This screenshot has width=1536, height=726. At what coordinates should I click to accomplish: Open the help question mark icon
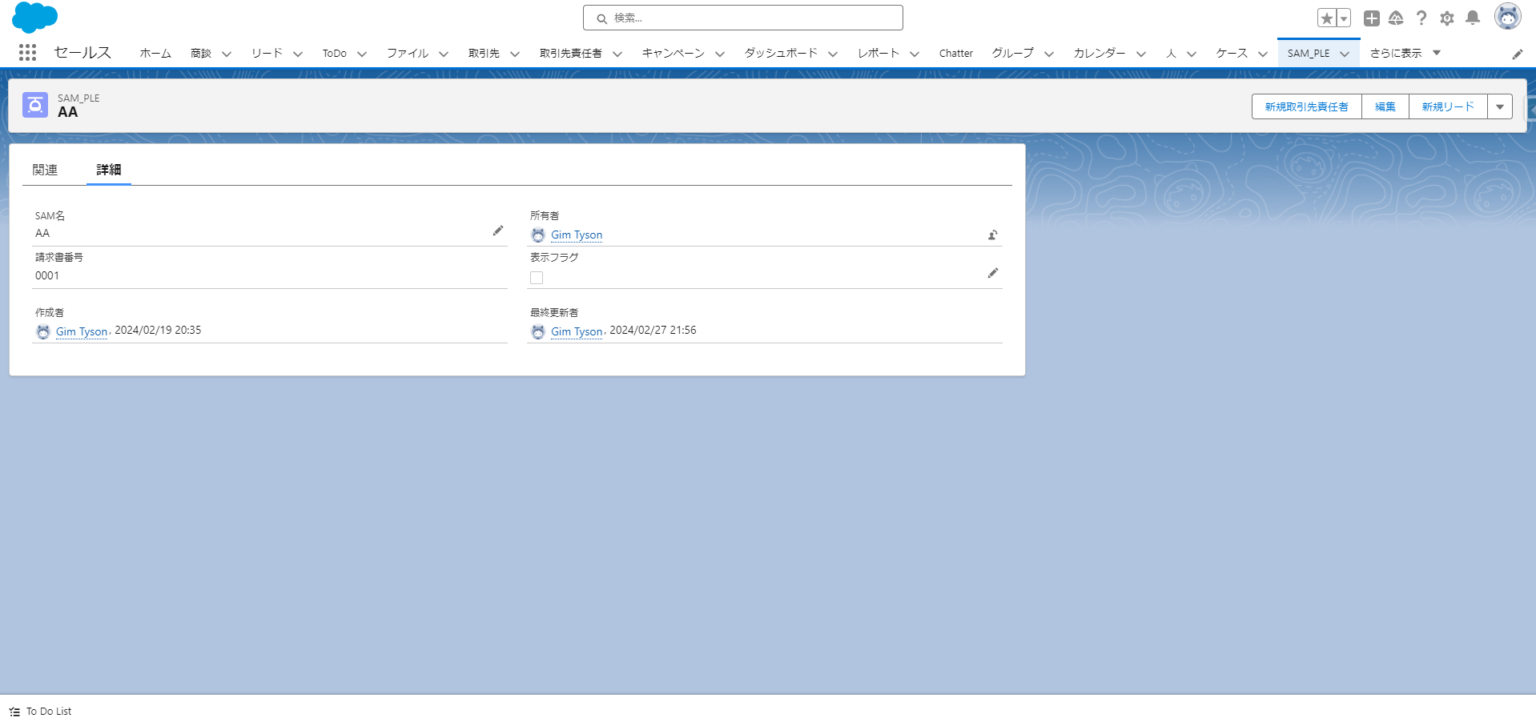click(1421, 18)
